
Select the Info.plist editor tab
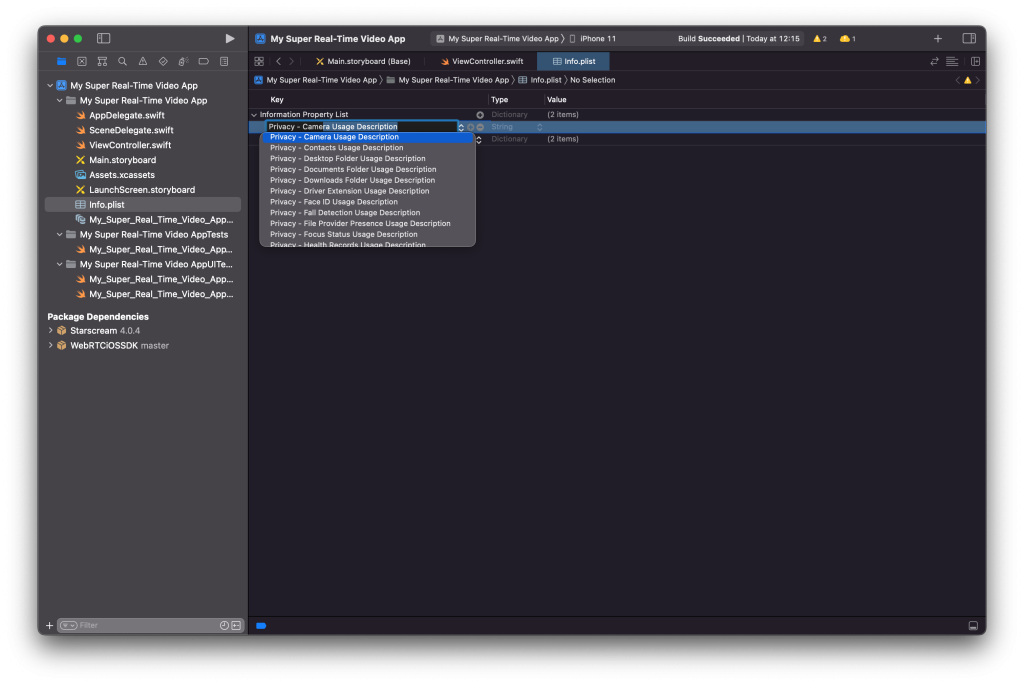pyautogui.click(x=573, y=61)
